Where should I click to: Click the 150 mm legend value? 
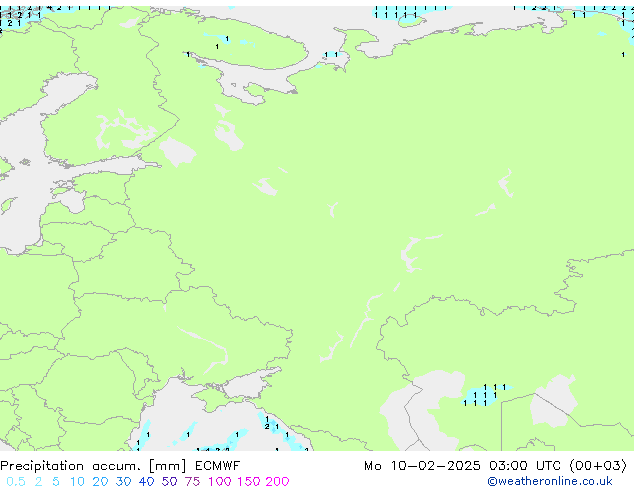249,482
